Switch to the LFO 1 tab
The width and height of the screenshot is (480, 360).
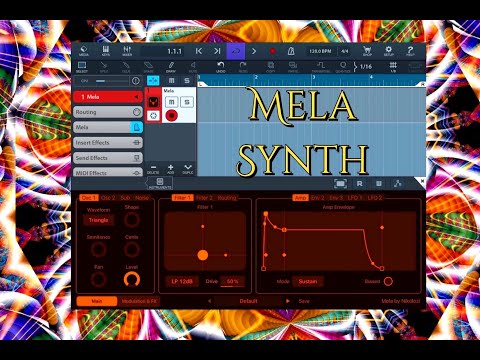(x=355, y=198)
